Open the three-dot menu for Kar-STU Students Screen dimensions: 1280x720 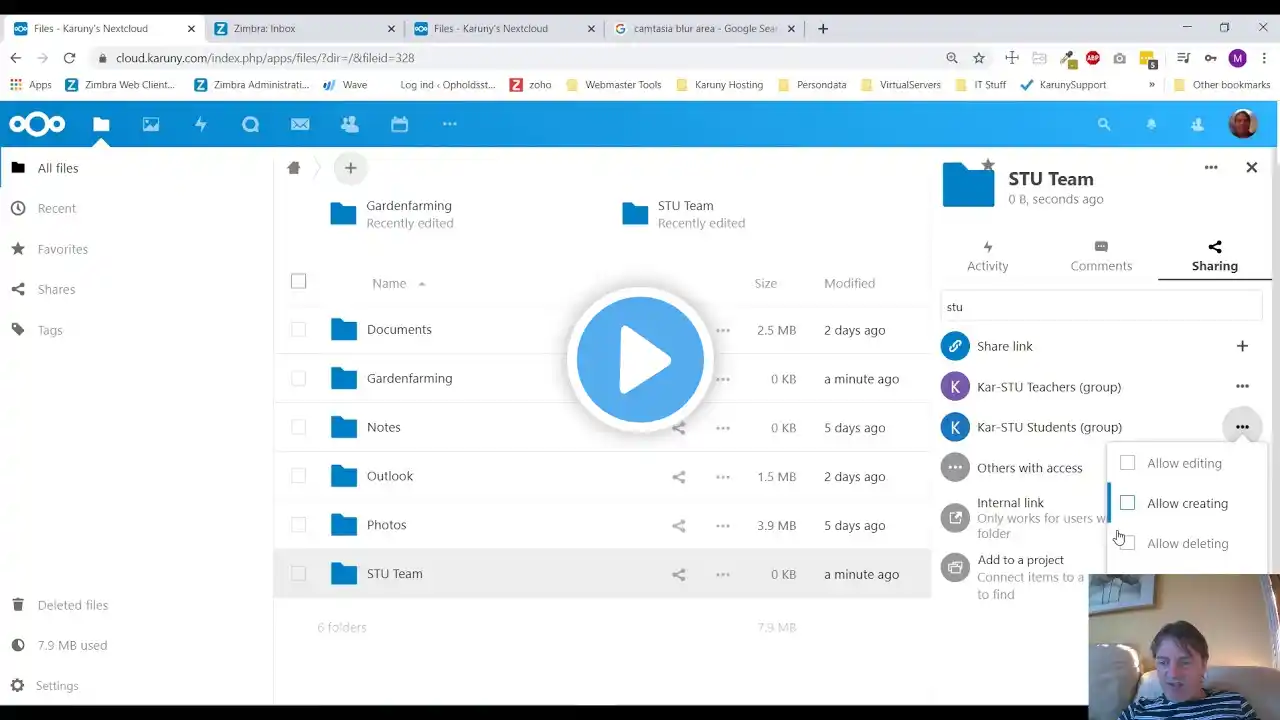1242,427
